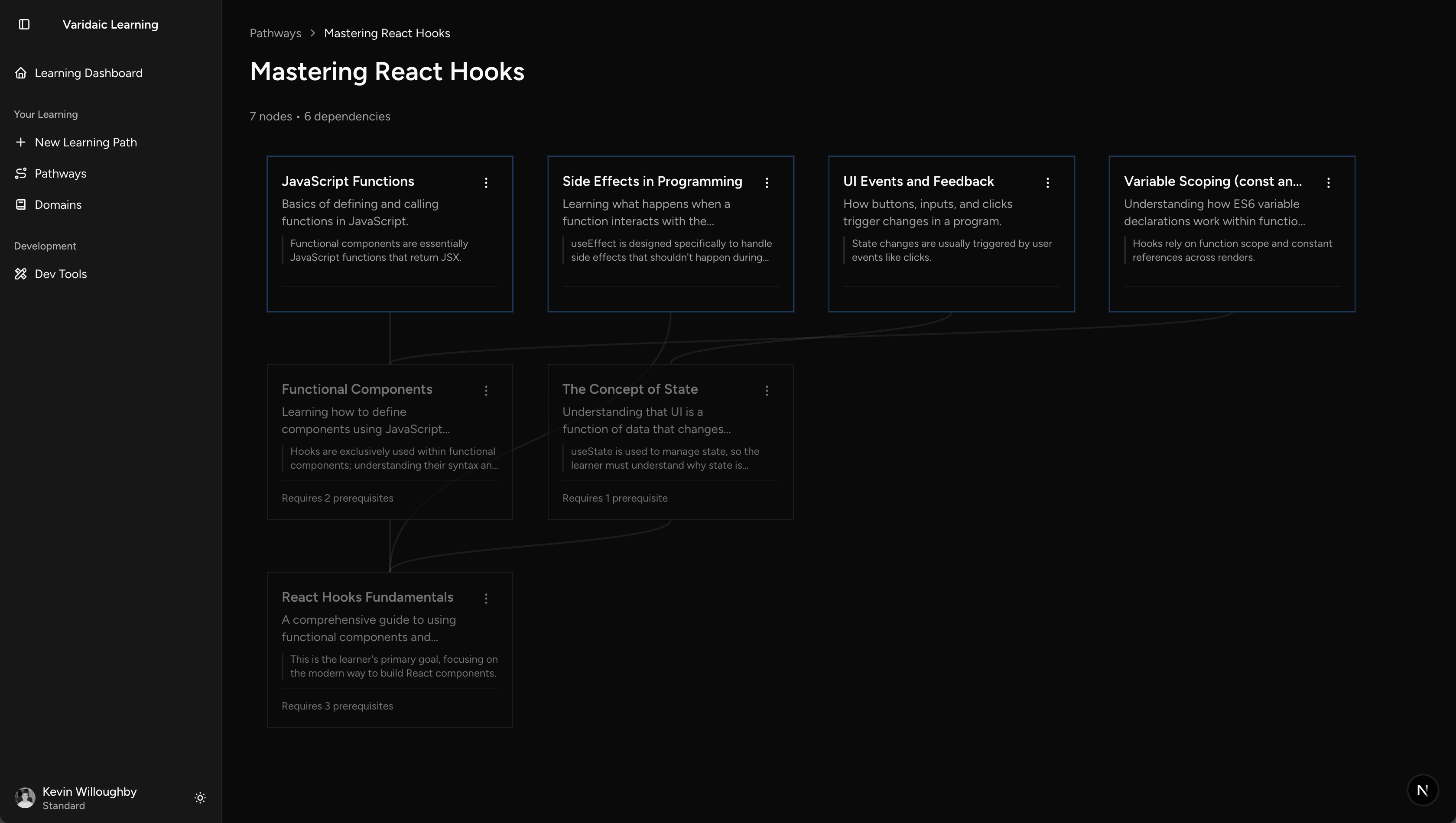This screenshot has width=1456, height=823.
Task: Open options menu on Variable Scoping card
Action: 1328,182
